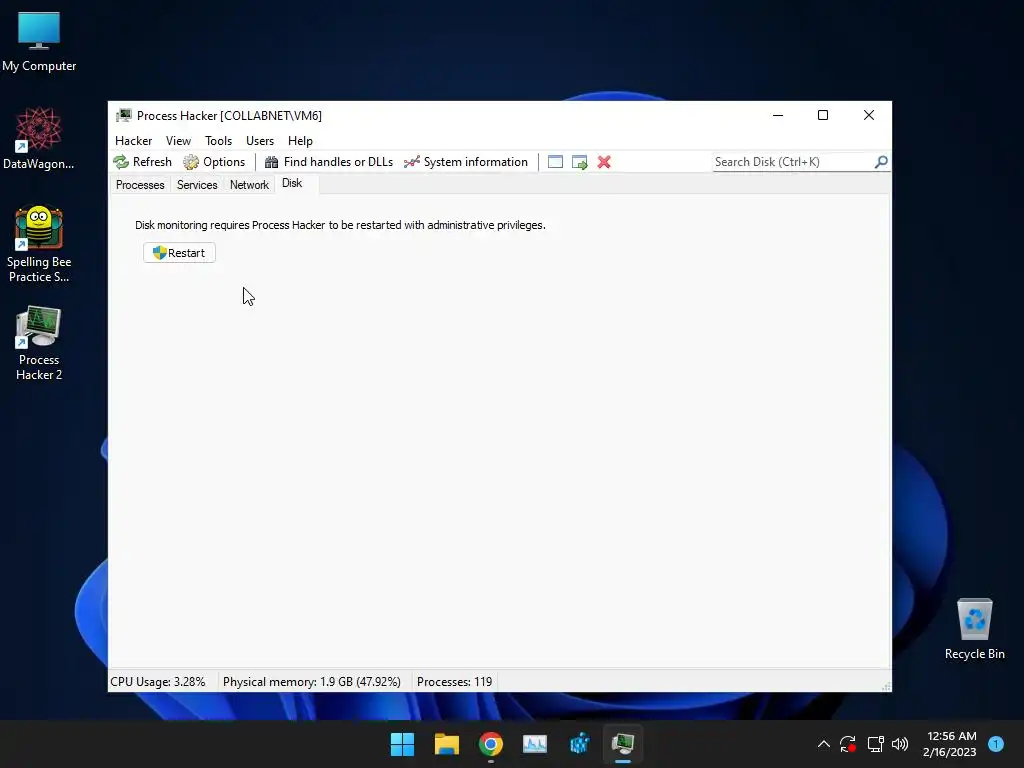Select the Process Hacker 2 desktop shortcut
Viewport: 1024px width, 768px height.
click(39, 343)
